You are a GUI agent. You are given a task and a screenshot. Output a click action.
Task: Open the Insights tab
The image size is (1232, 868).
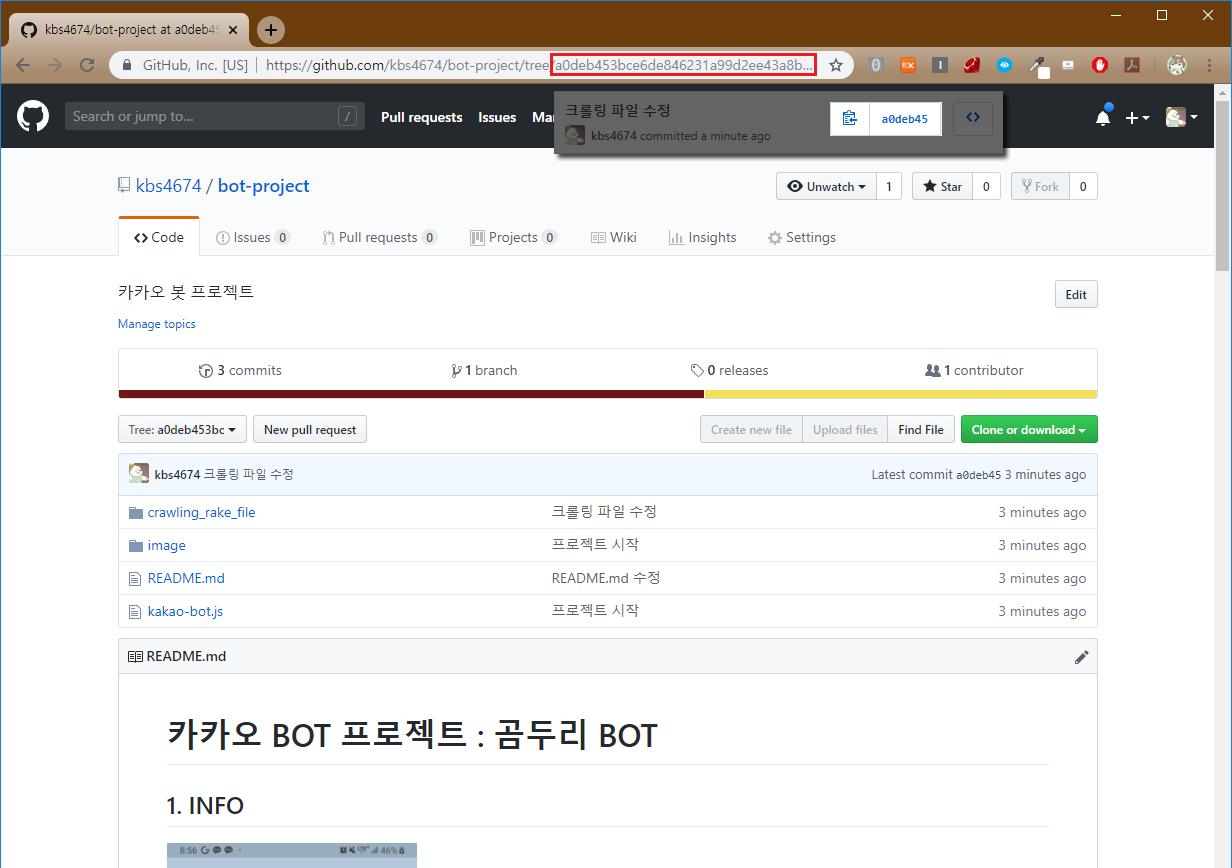(703, 238)
